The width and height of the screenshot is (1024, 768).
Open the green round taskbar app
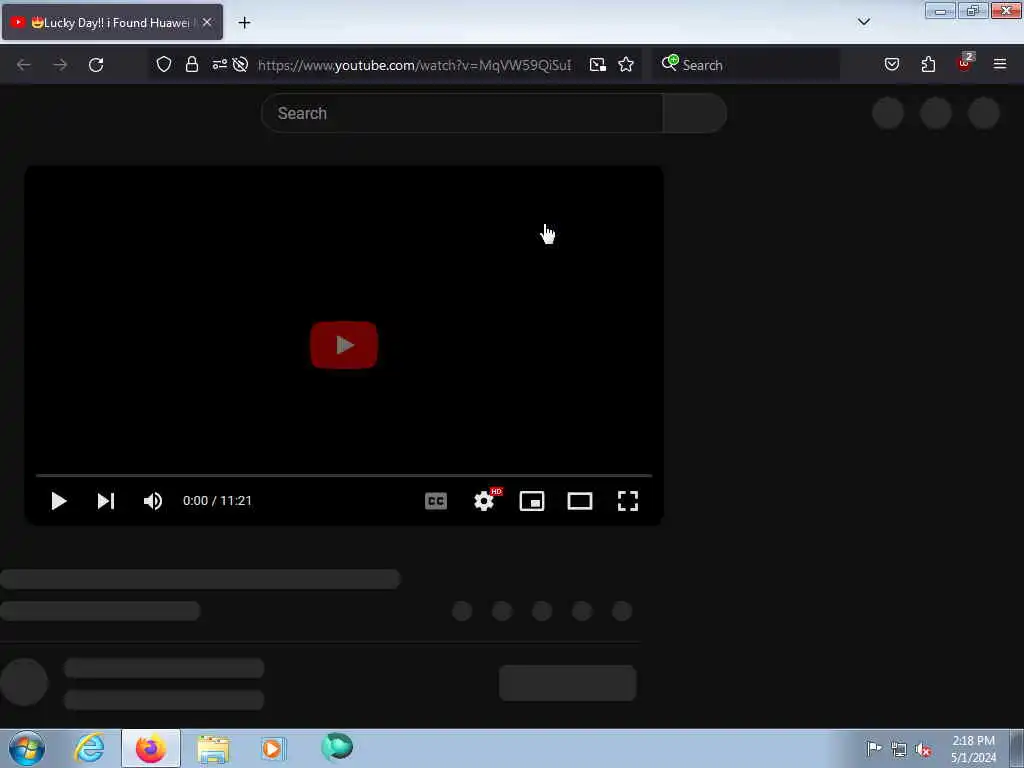(x=337, y=748)
